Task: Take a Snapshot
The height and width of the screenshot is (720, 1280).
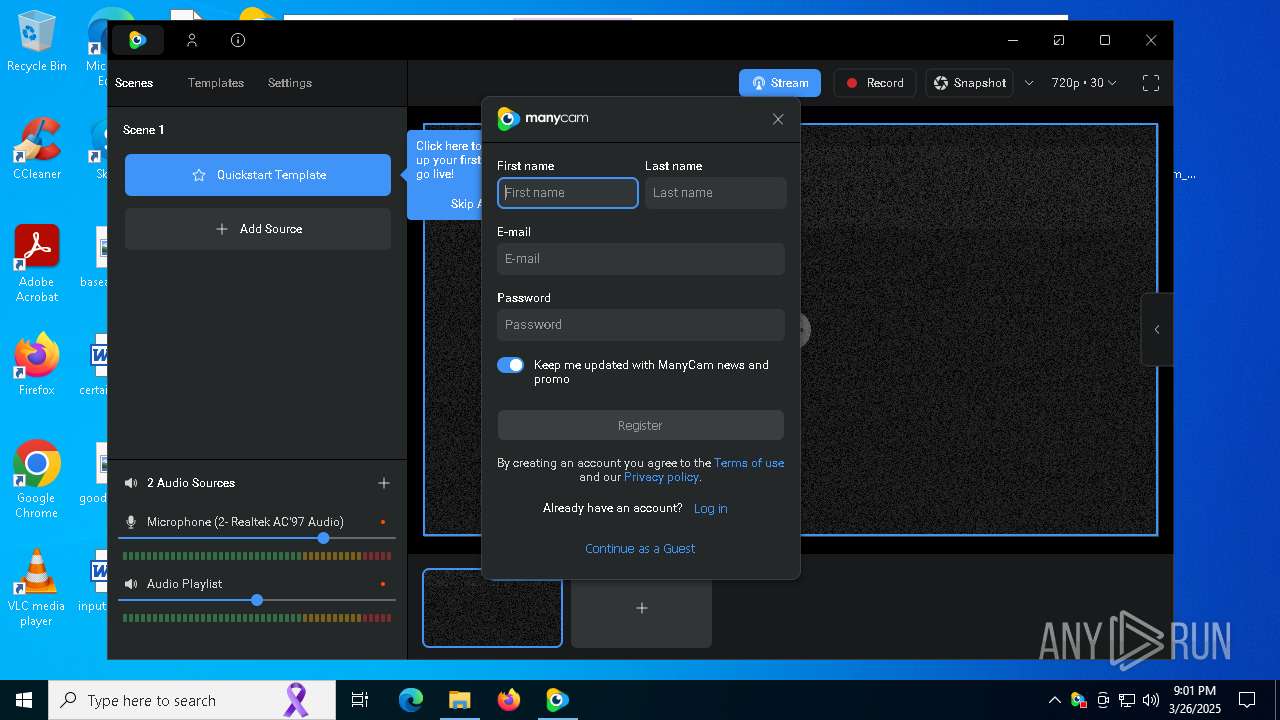Action: 970,83
